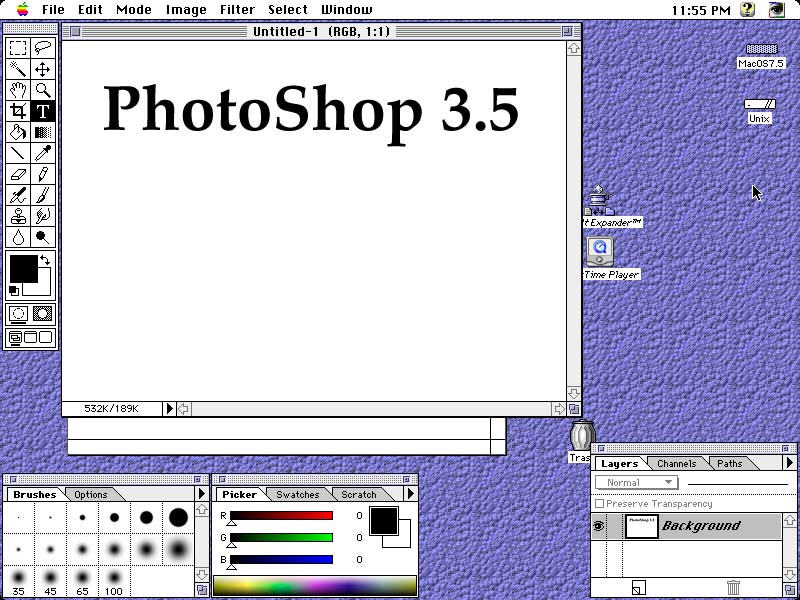Viewport: 800px width, 600px height.
Task: Open the Brushes palette menu arrow
Action: coord(202,493)
